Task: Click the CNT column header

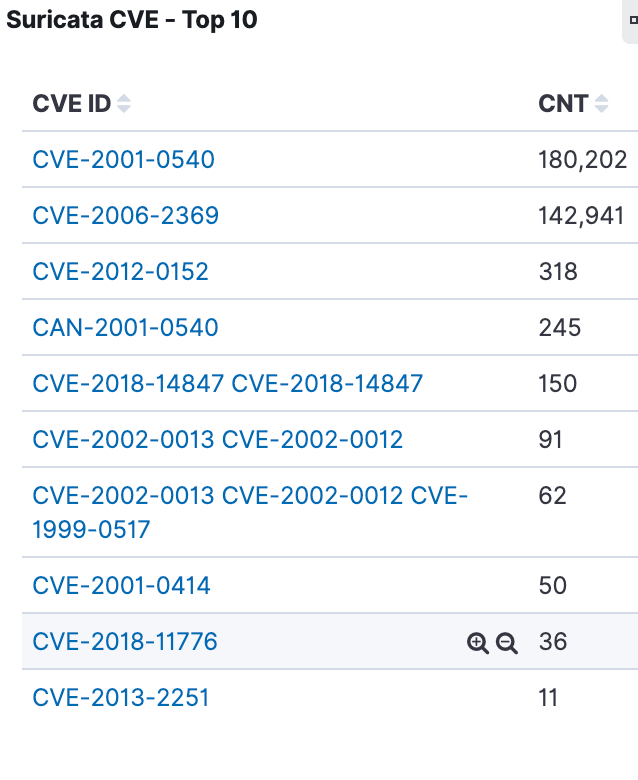Action: coord(563,104)
